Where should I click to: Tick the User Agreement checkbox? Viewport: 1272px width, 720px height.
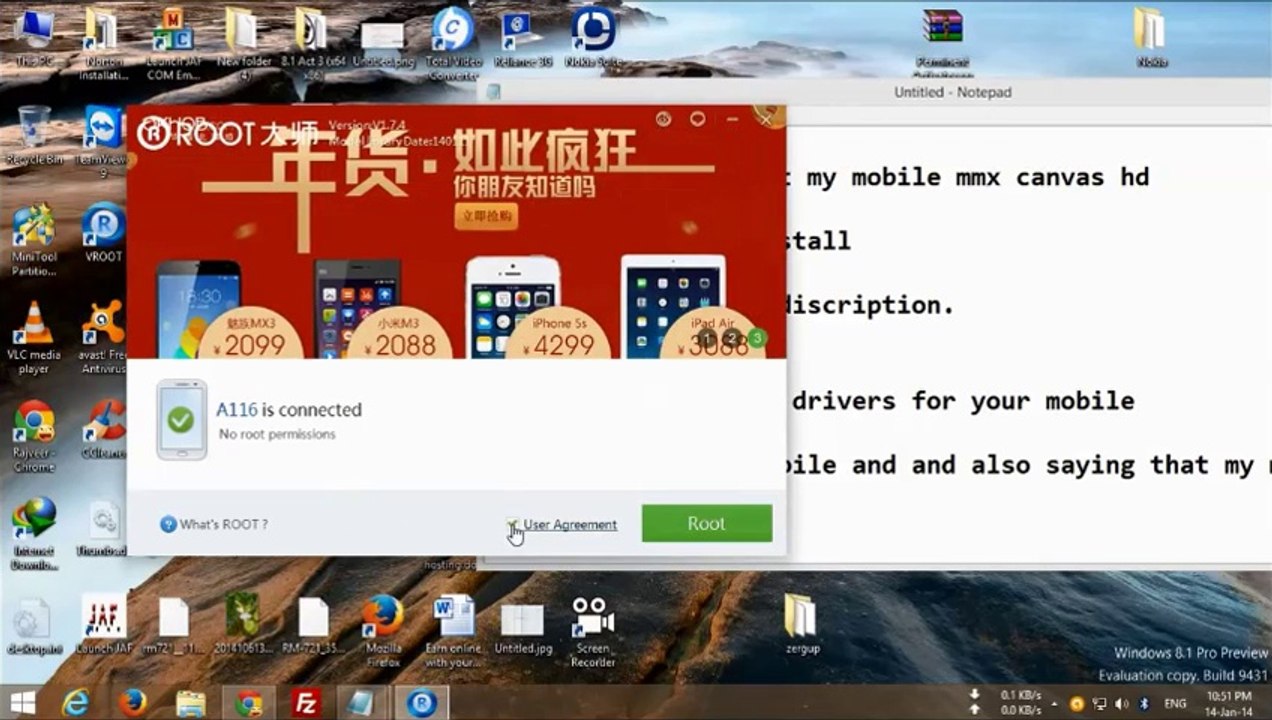tap(512, 524)
